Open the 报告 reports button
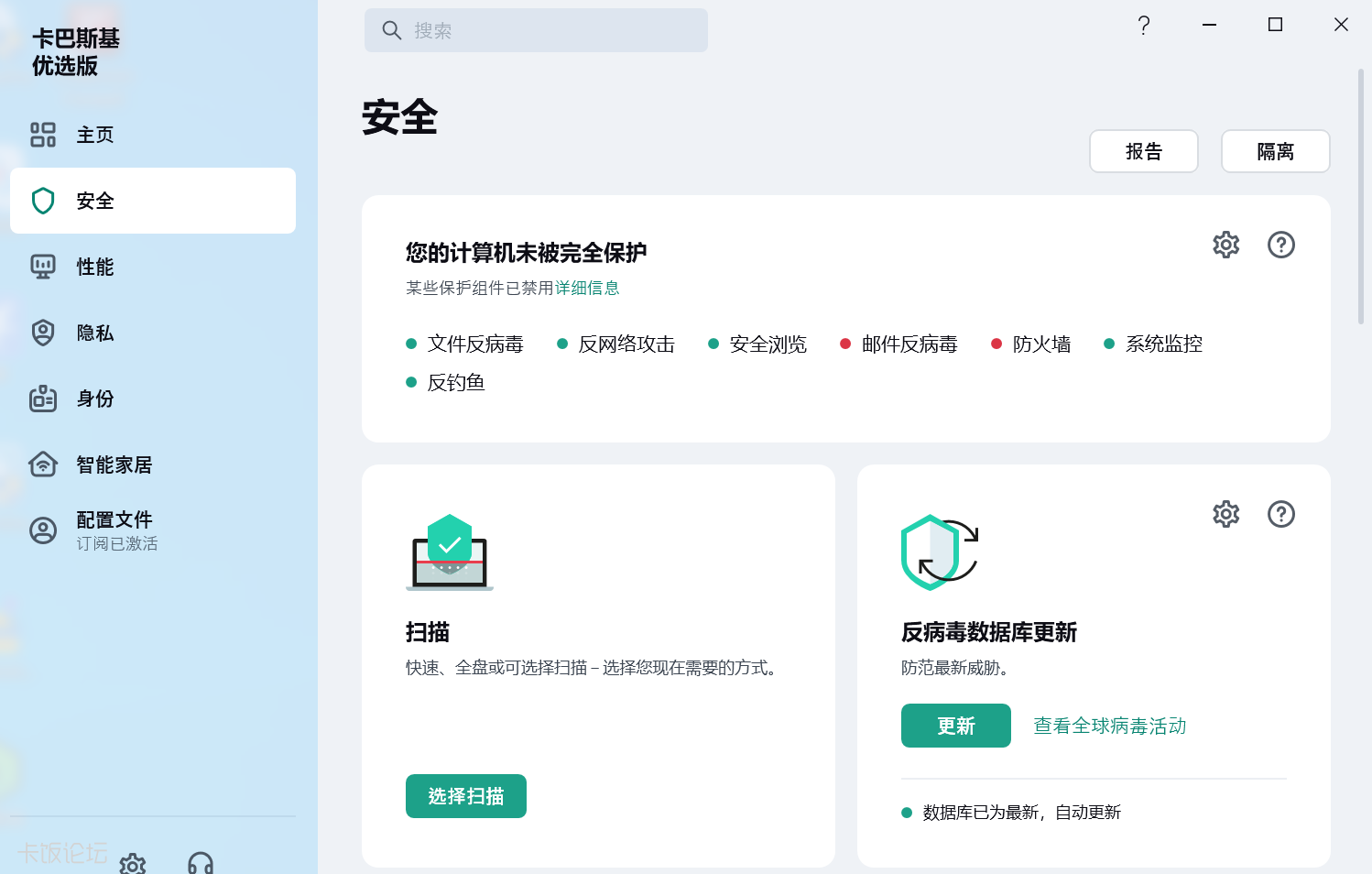 tap(1144, 151)
